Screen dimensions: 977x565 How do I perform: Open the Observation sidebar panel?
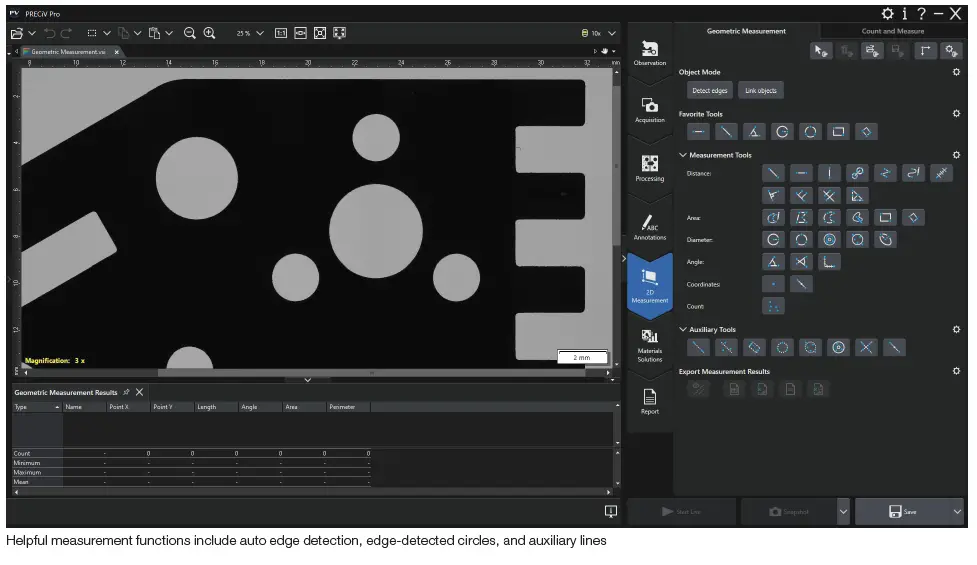[649, 53]
